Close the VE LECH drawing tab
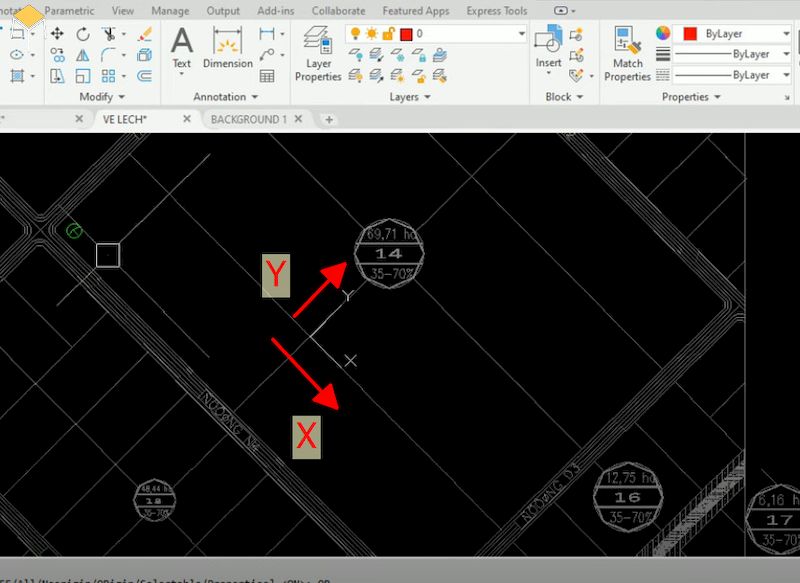The width and height of the screenshot is (800, 583). (x=187, y=119)
